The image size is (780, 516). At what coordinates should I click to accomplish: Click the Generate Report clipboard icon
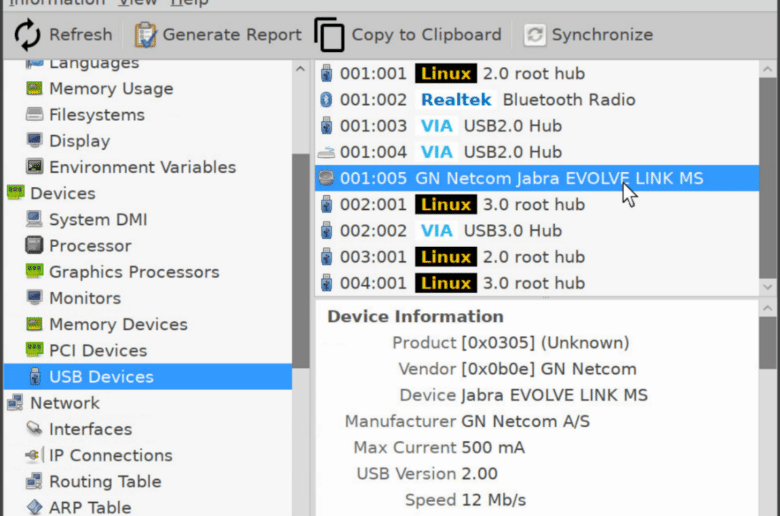145,35
